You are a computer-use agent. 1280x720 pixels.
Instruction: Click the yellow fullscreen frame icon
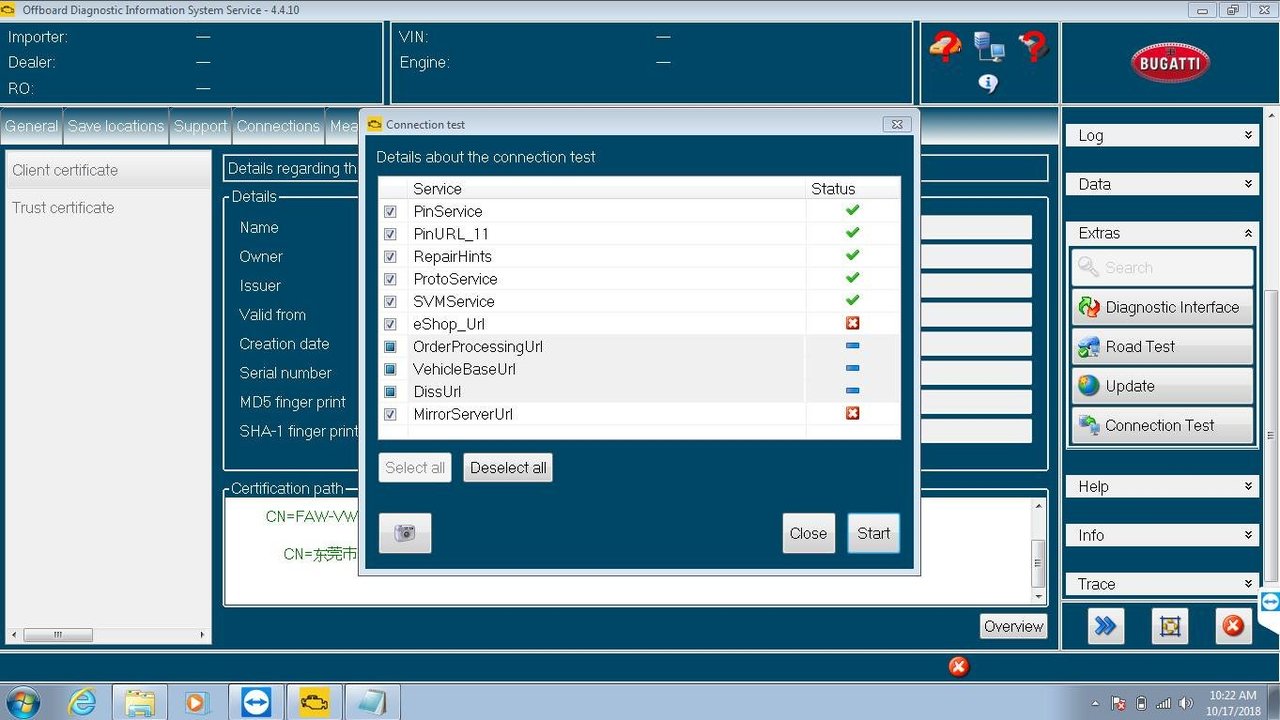(1169, 626)
